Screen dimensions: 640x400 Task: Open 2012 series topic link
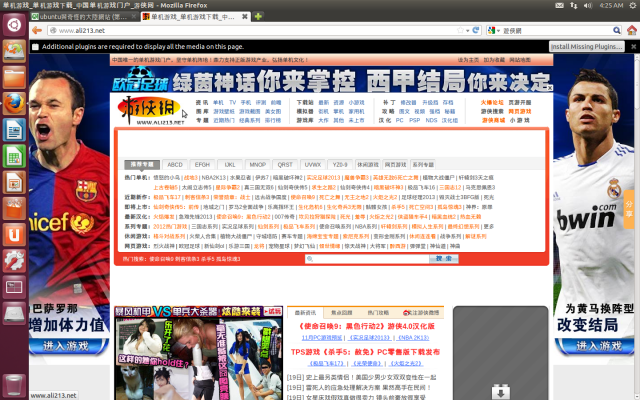pyautogui.click(x=170, y=227)
